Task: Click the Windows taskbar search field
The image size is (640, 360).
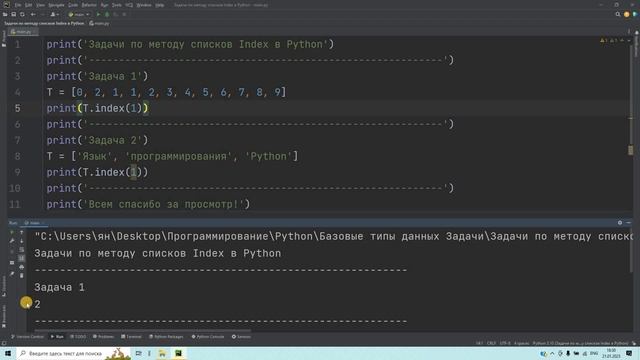Action: point(73,353)
